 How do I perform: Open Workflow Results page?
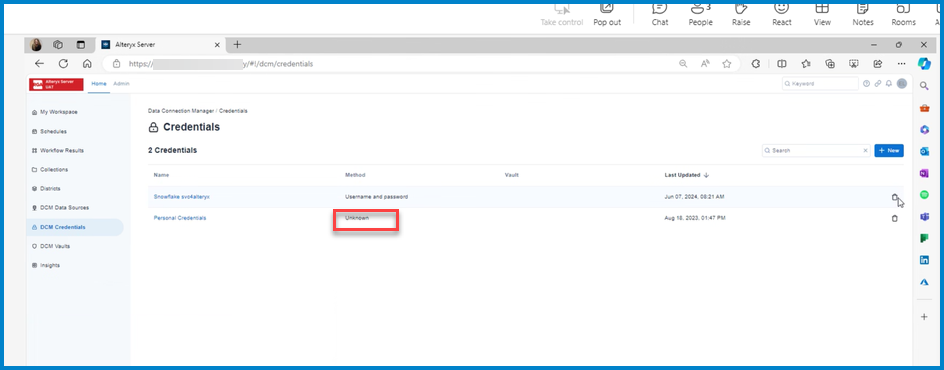tap(58, 150)
